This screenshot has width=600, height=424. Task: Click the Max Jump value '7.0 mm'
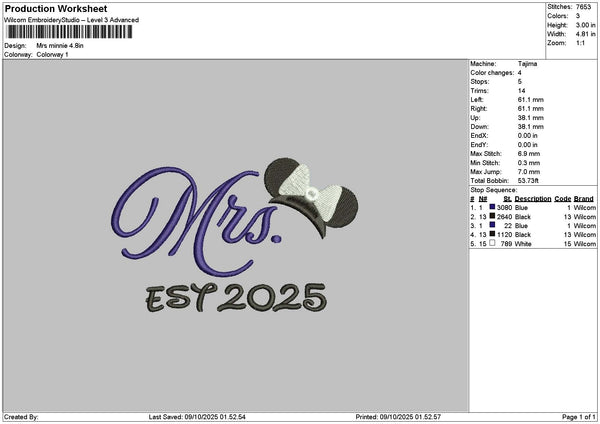pyautogui.click(x=529, y=172)
